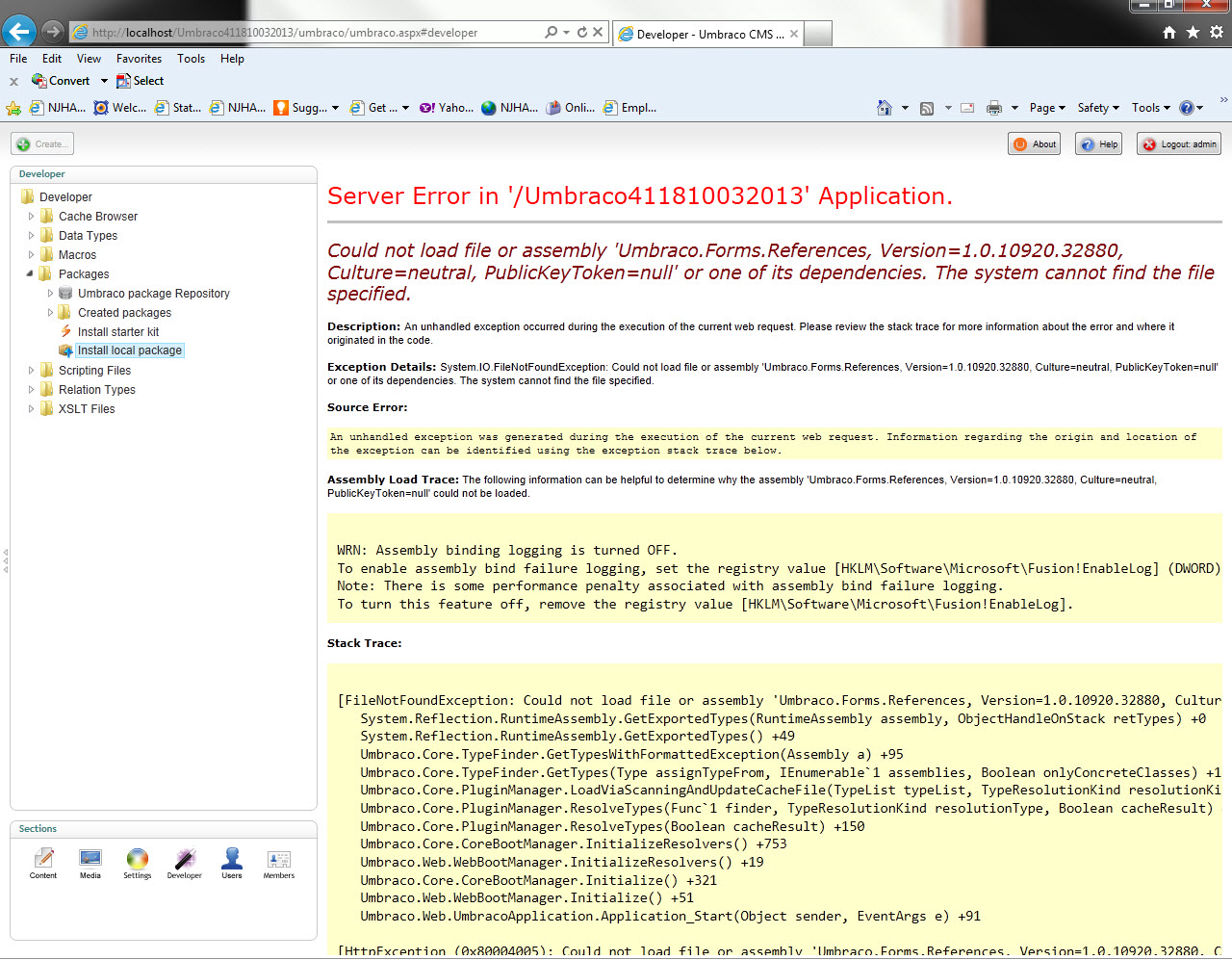Click the Add to Favorites bar star icon
This screenshot has height=960, width=1232.
[x=13, y=108]
